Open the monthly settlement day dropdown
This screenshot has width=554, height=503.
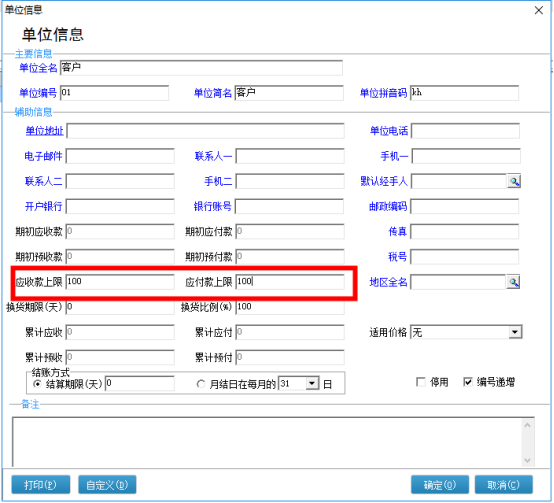click(312, 384)
